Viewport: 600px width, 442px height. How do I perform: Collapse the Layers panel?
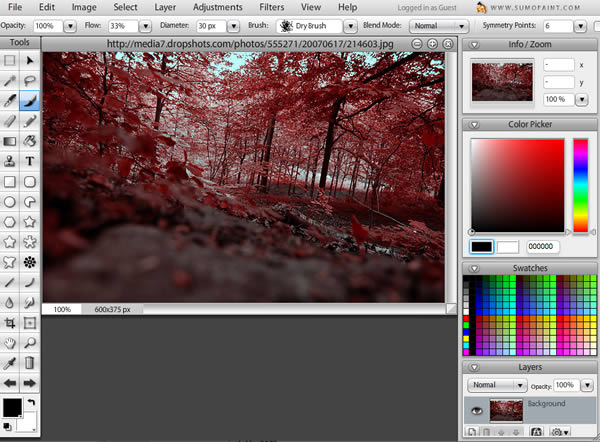pos(474,367)
